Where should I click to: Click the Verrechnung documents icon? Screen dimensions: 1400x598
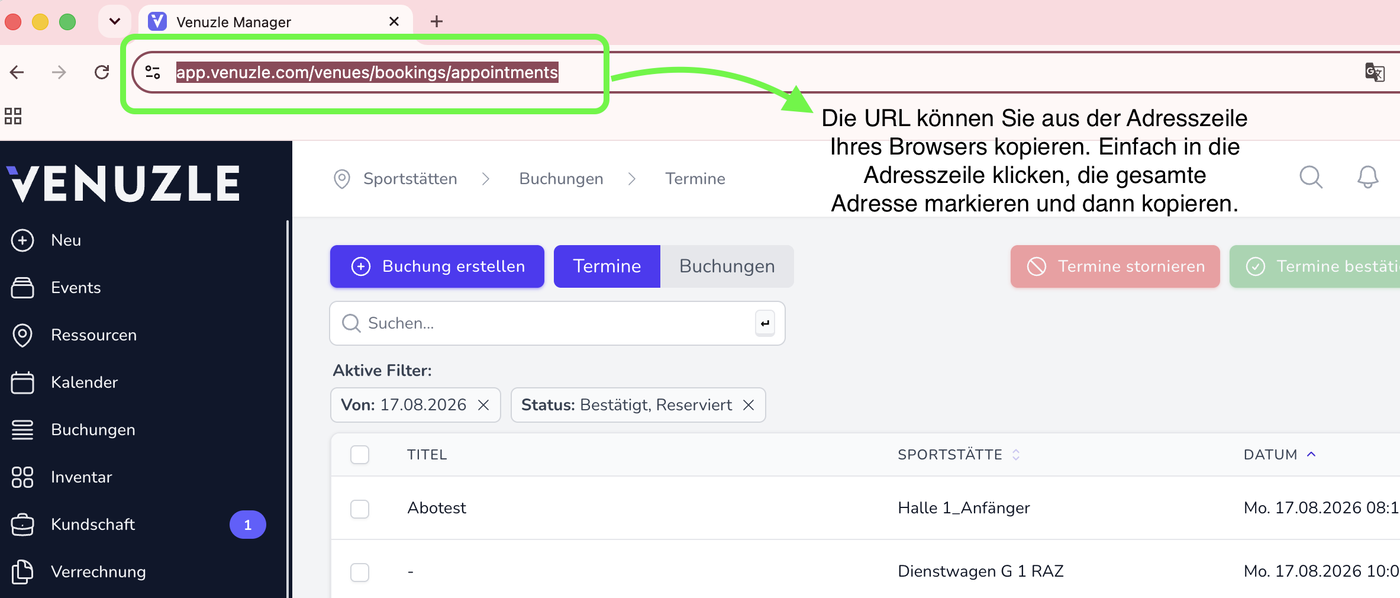pyautogui.click(x=22, y=572)
